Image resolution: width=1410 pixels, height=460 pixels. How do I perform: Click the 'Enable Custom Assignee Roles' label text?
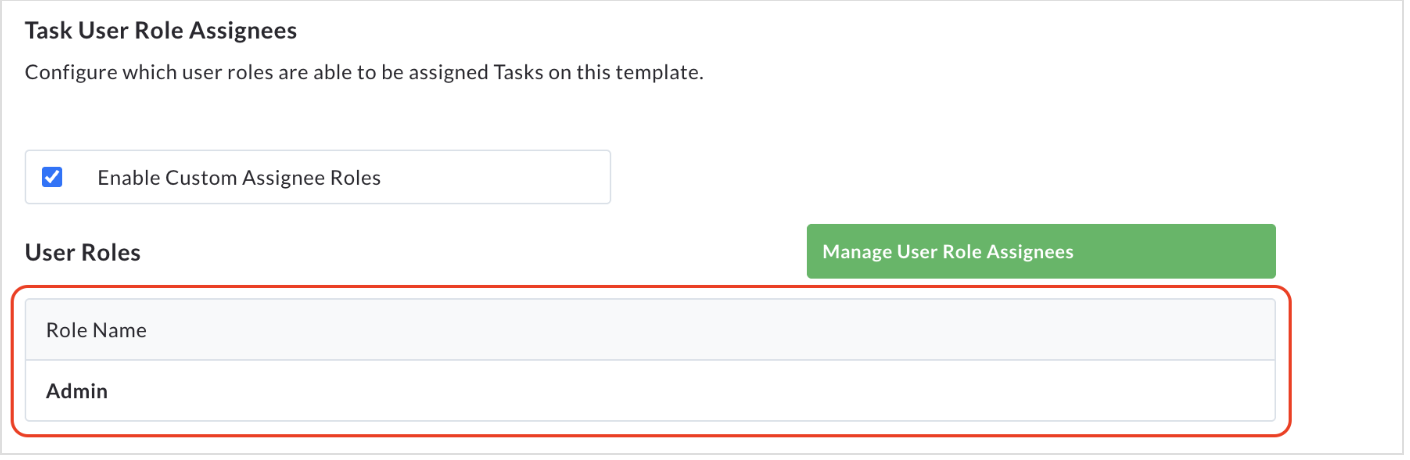tap(239, 178)
